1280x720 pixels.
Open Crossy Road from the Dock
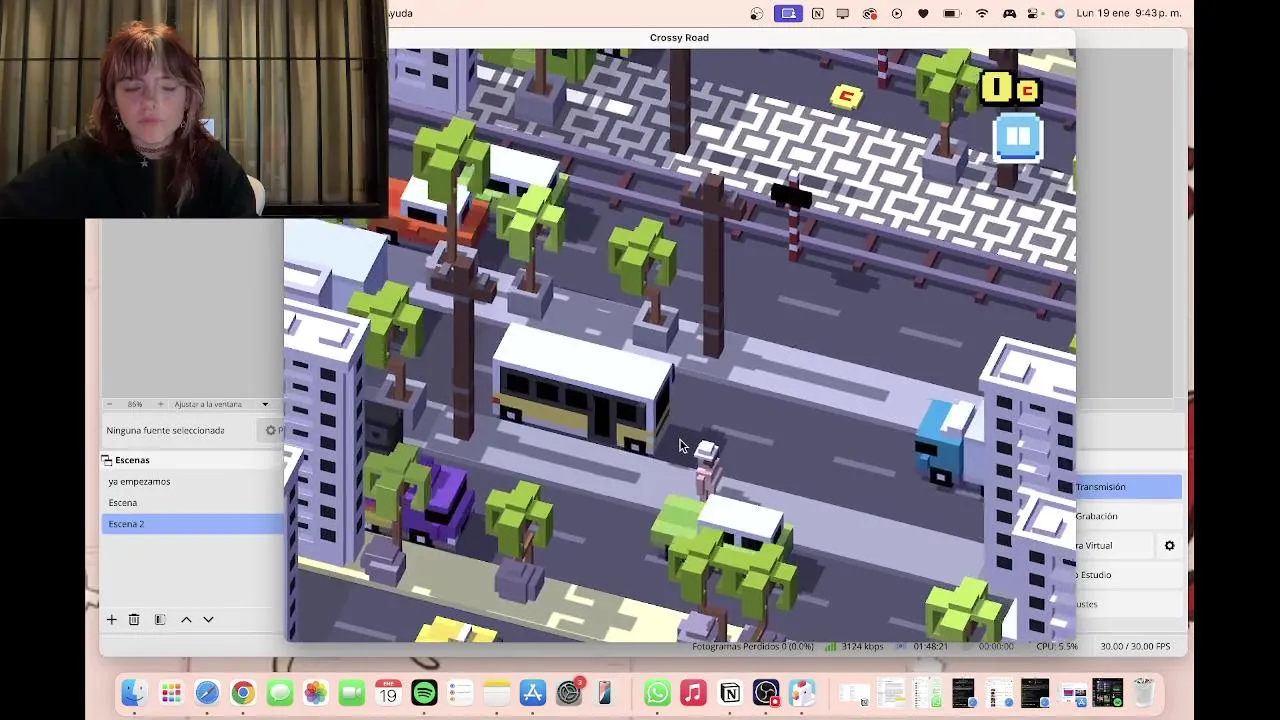[802, 692]
